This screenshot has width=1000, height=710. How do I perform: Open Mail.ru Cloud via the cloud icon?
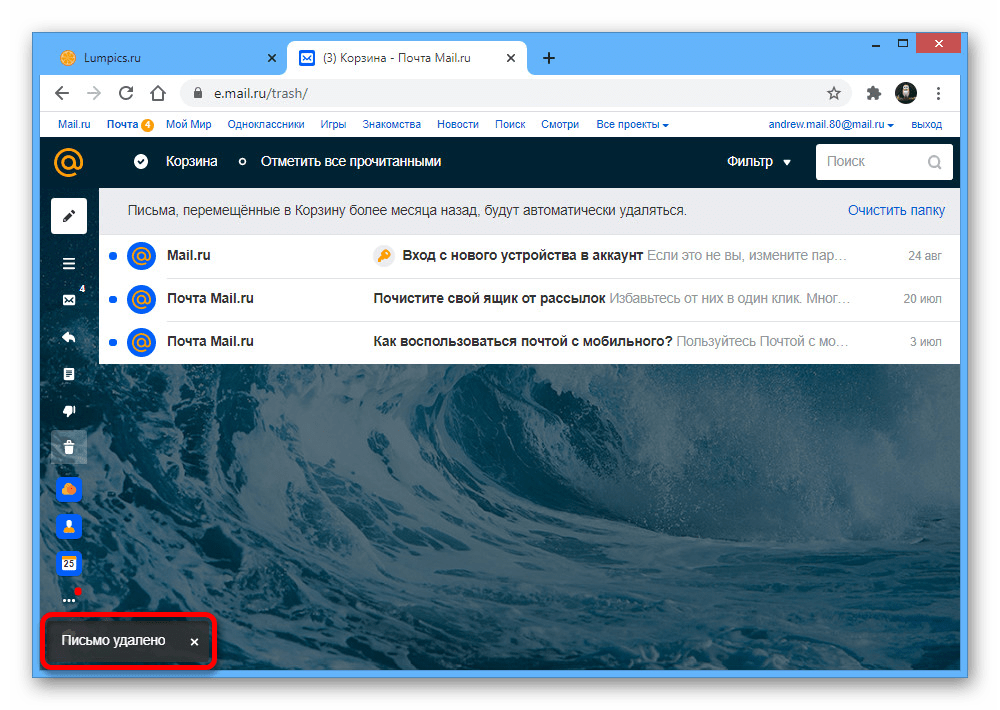tap(68, 489)
